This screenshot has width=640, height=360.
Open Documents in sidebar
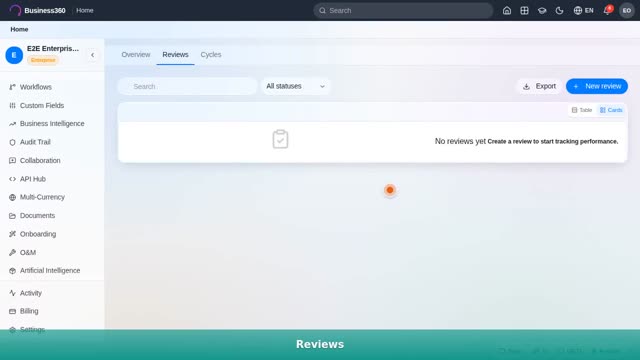(x=52, y=216)
